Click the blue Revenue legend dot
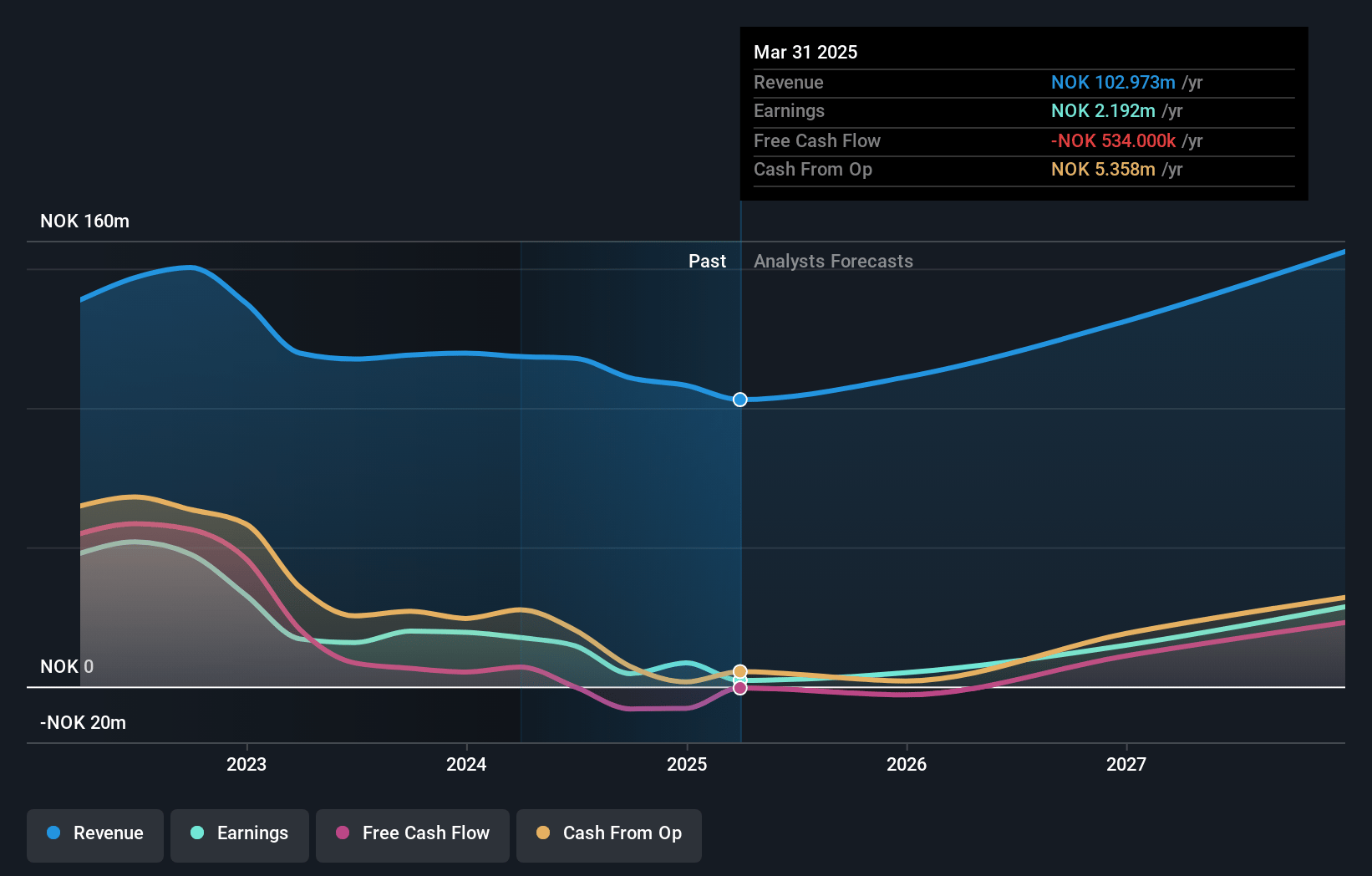1372x876 pixels. click(53, 833)
